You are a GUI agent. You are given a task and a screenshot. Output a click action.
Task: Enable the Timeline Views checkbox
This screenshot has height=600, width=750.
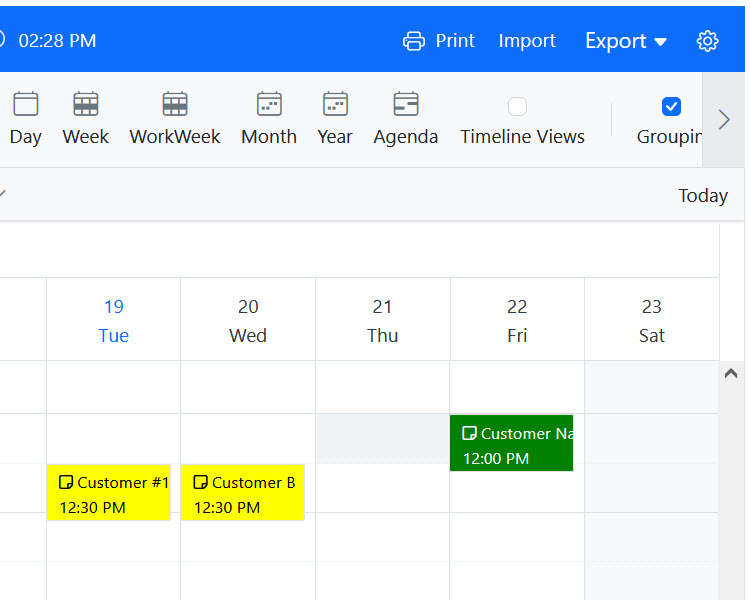pyautogui.click(x=518, y=106)
